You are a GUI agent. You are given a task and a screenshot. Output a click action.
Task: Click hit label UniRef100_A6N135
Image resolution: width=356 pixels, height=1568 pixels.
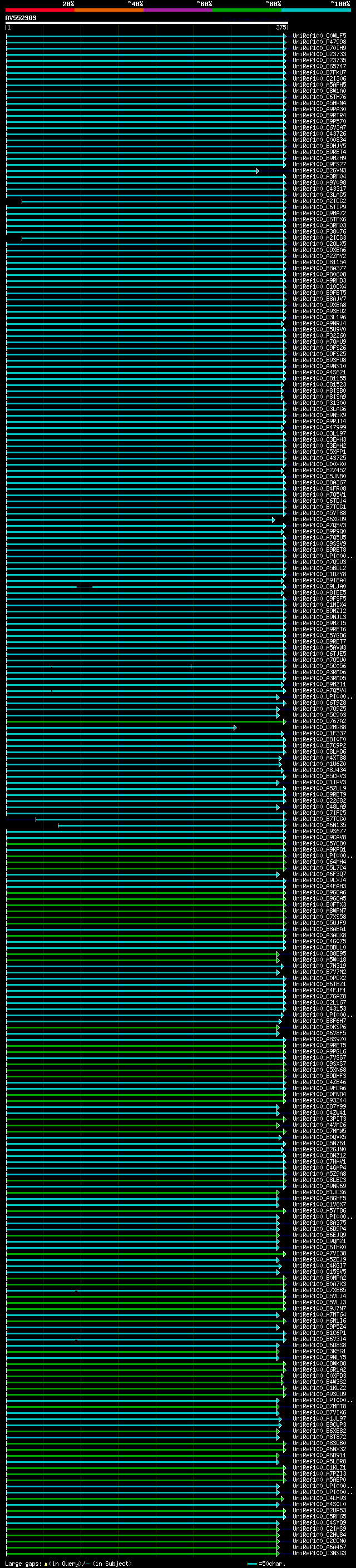(x=319, y=825)
